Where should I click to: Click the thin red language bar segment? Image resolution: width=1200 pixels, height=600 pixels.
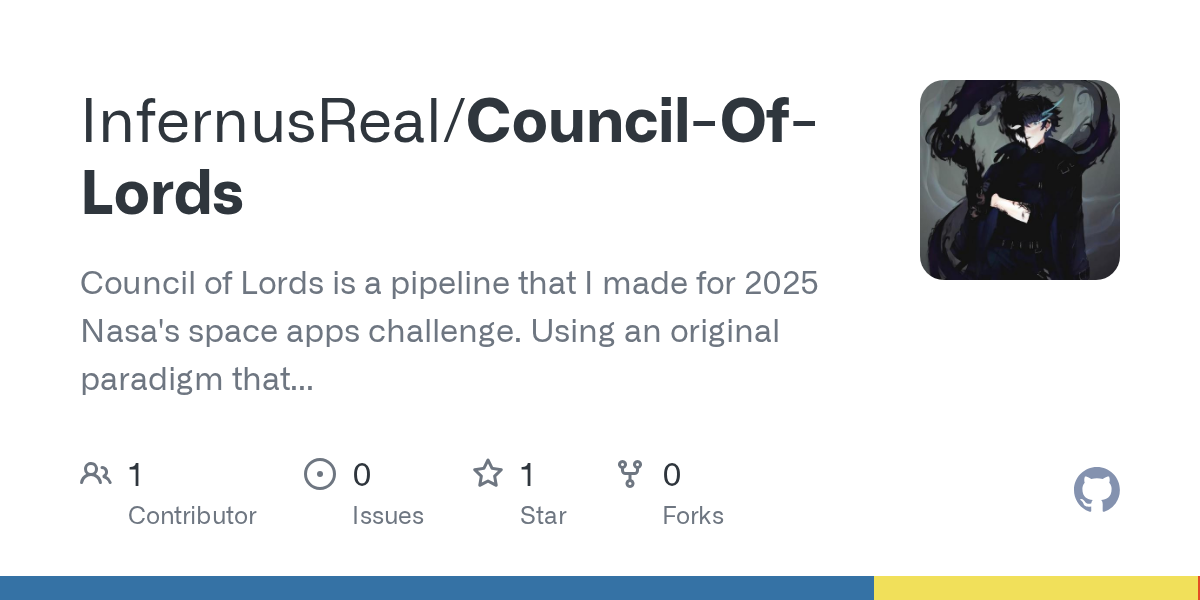(1198, 588)
